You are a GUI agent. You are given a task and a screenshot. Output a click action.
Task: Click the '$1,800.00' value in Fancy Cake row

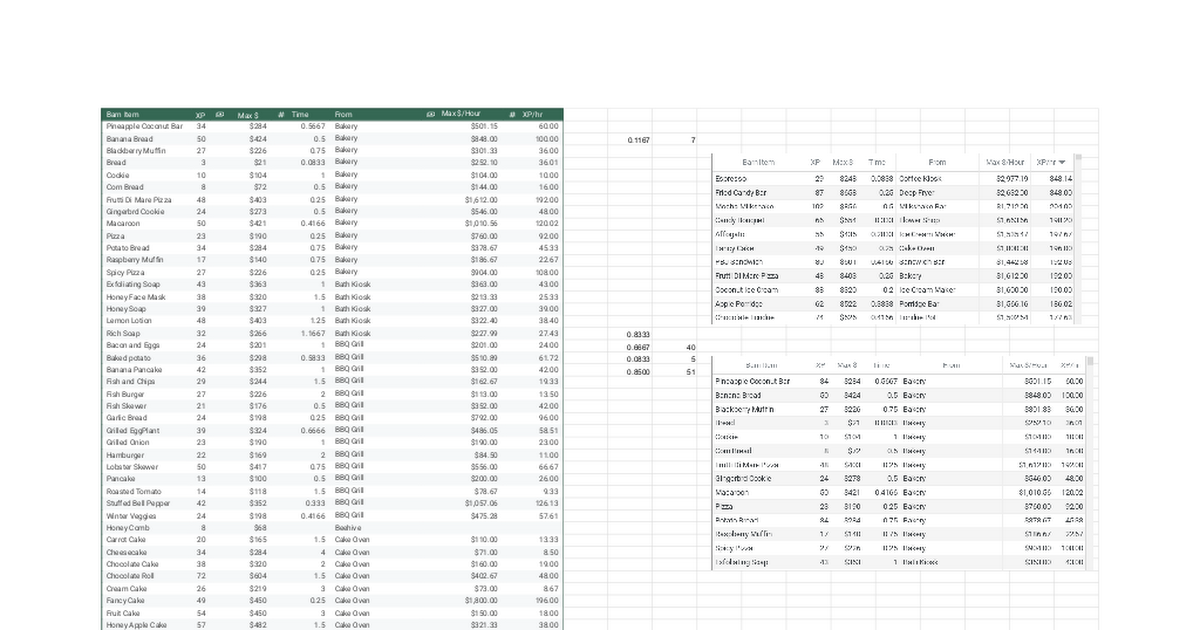coord(479,600)
